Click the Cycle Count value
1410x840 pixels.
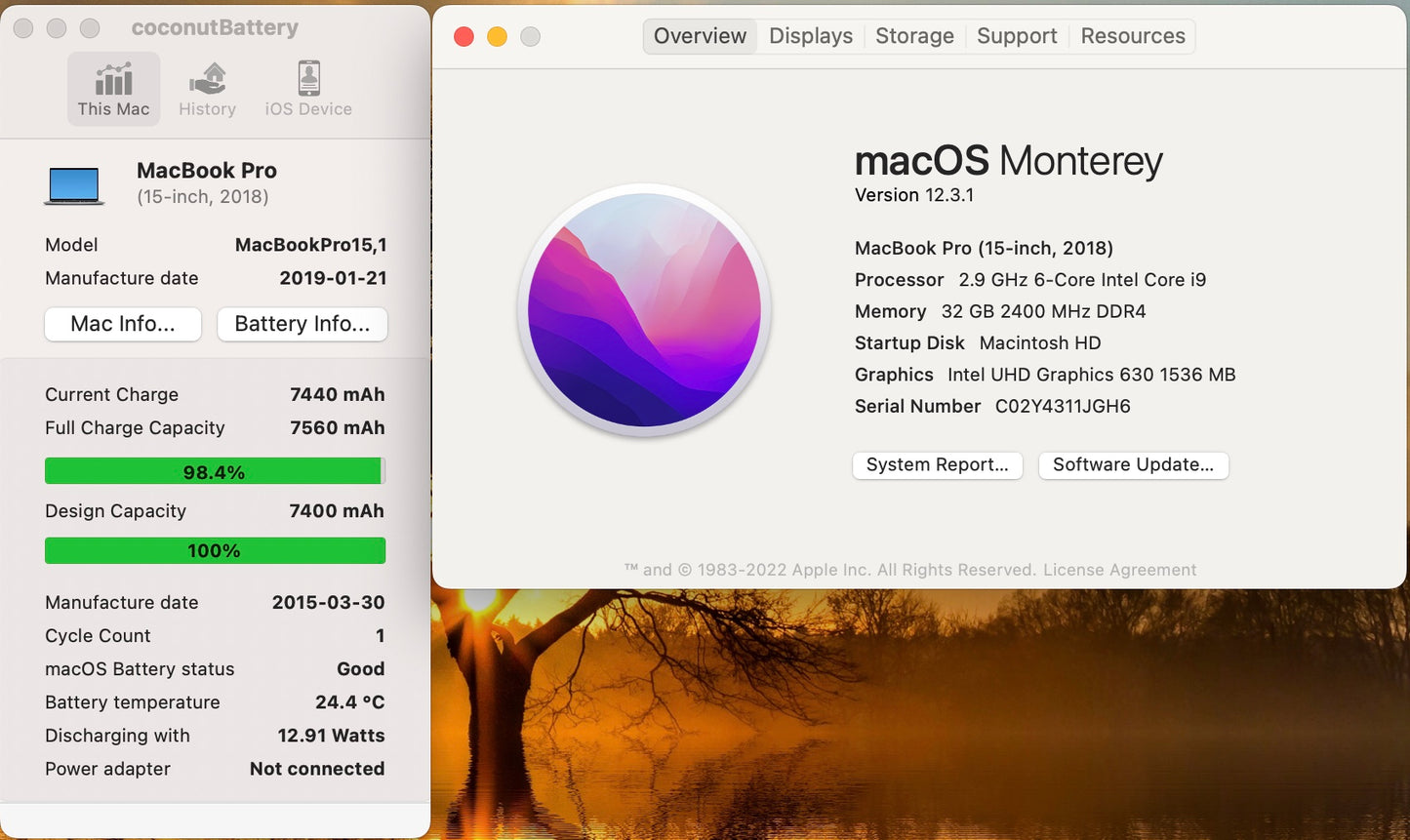click(x=379, y=635)
